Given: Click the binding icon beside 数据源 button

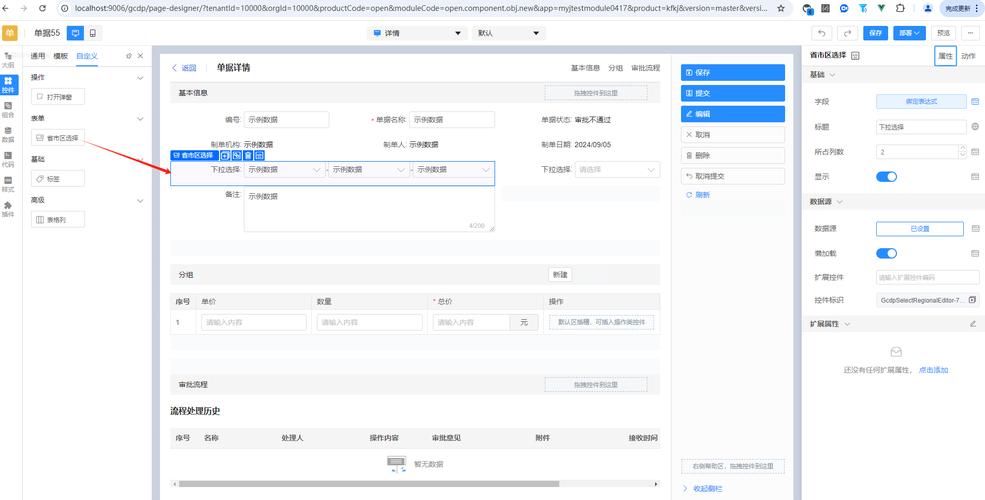Looking at the screenshot, I should 975,229.
